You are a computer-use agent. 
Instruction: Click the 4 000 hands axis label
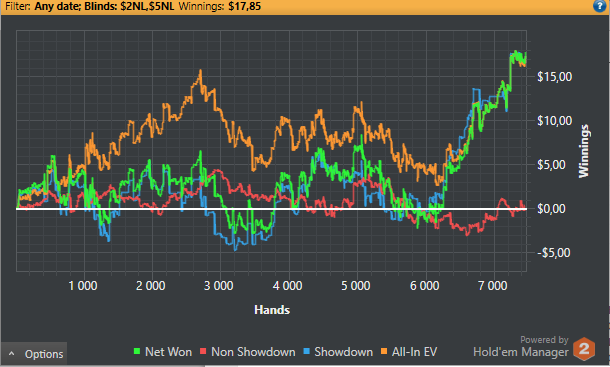coord(287,286)
